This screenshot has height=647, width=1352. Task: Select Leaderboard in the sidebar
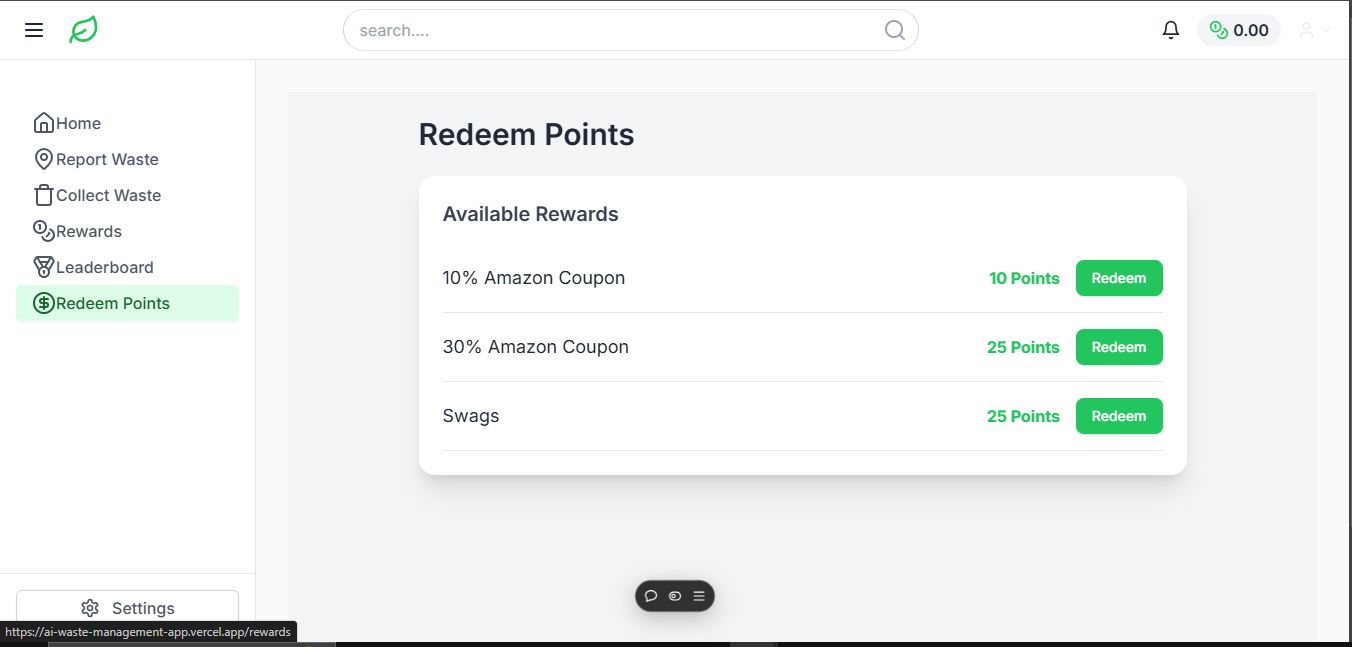[104, 266]
